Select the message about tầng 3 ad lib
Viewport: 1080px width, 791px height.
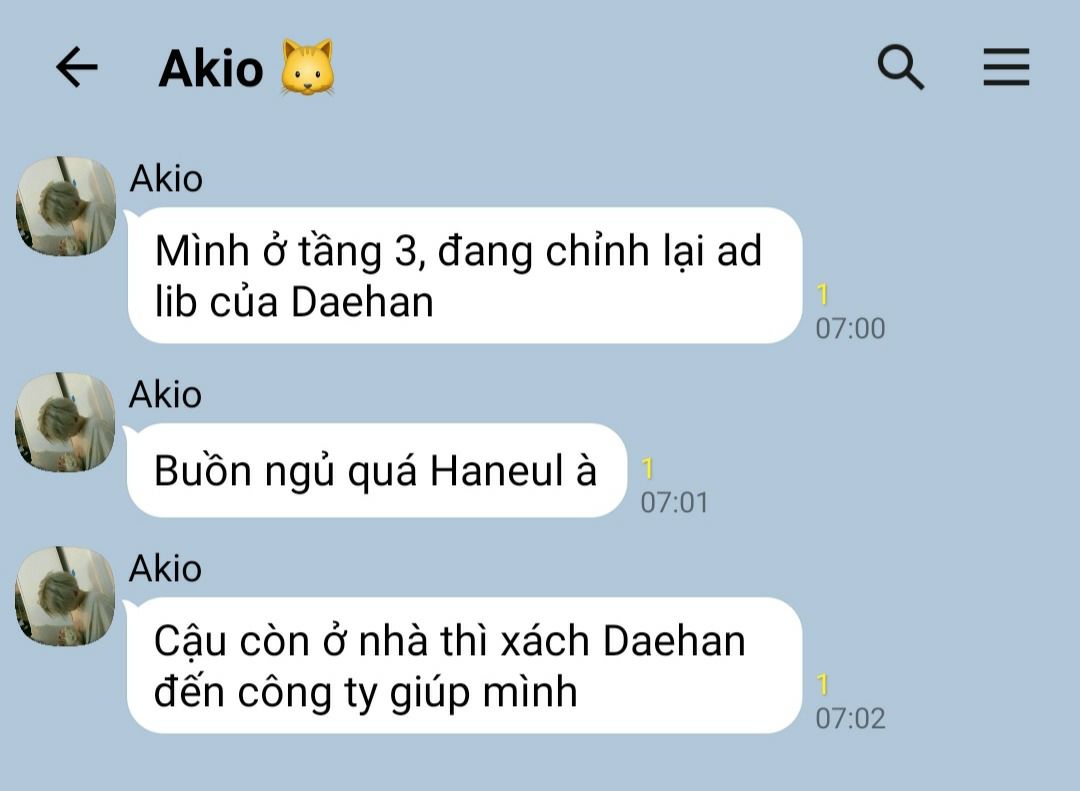pos(465,275)
